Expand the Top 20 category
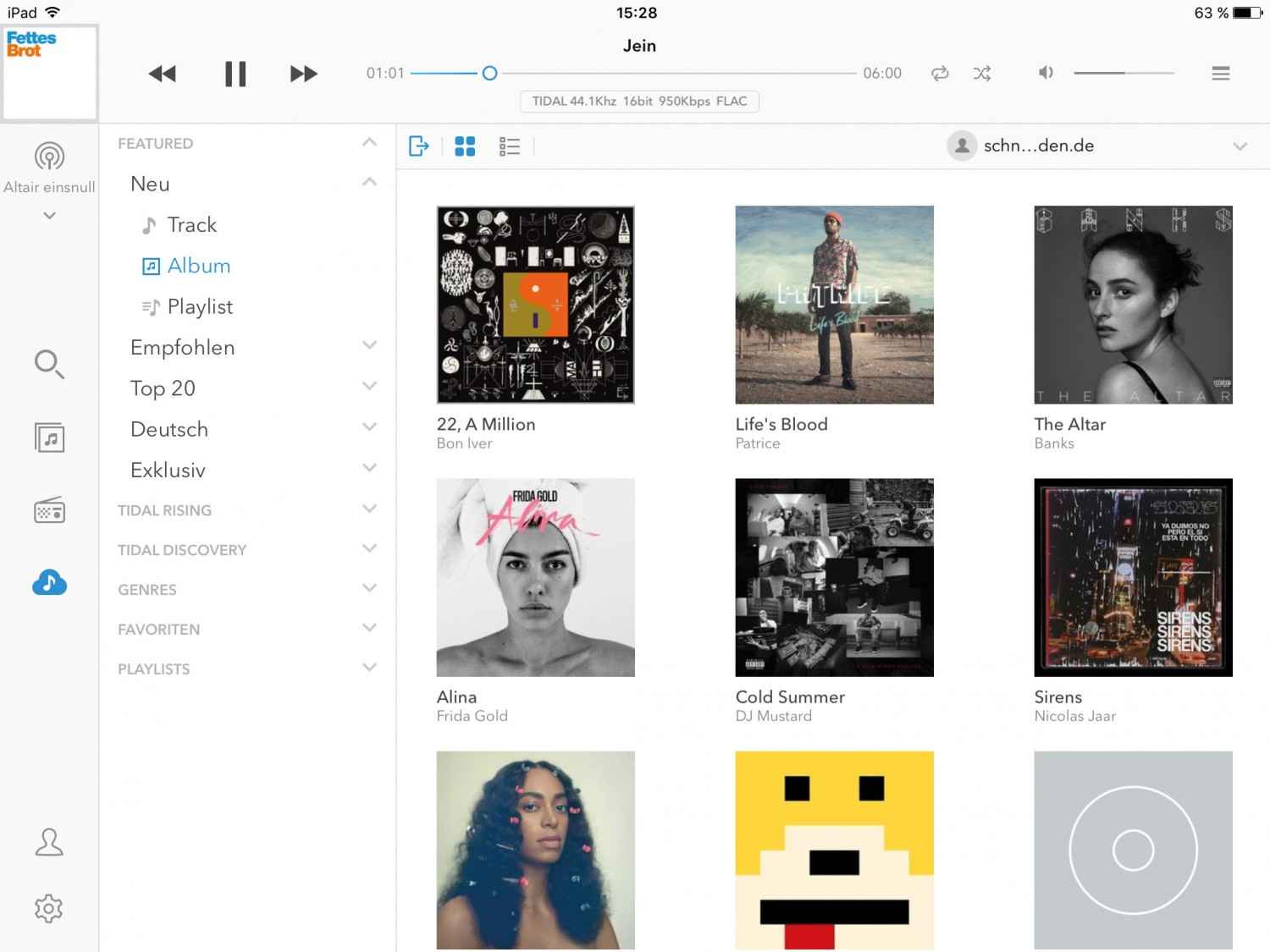Image resolution: width=1270 pixels, height=952 pixels. [369, 386]
